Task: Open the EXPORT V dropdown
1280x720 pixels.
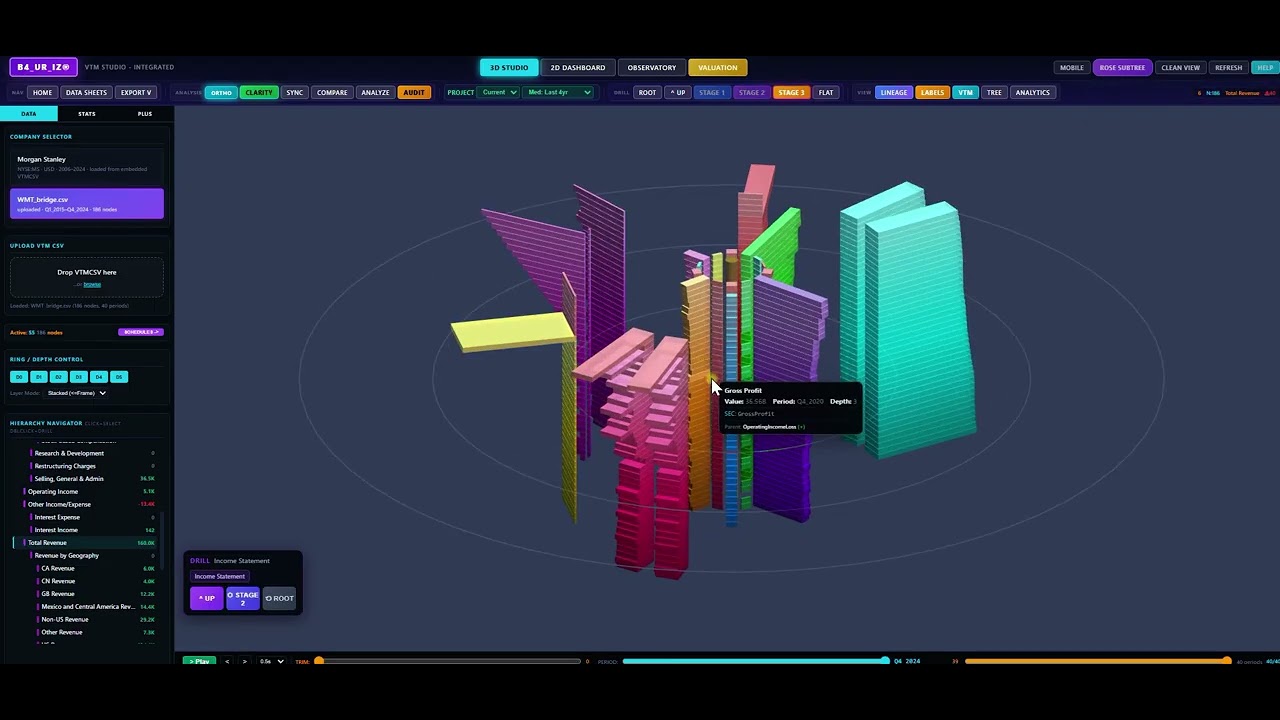Action: (x=135, y=92)
